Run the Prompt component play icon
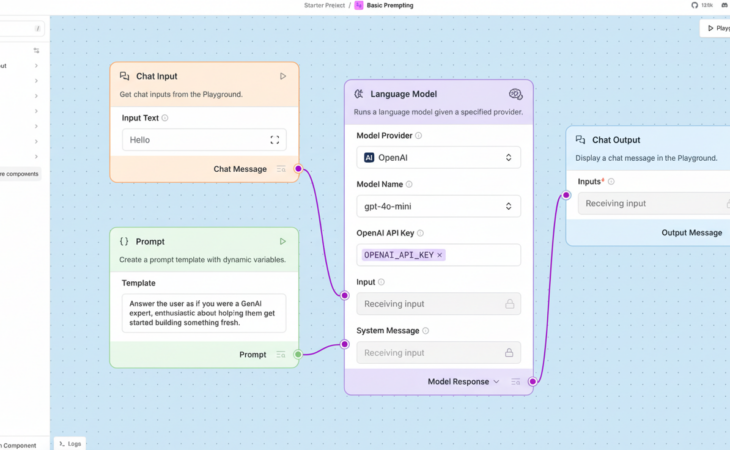This screenshot has height=450, width=730. [x=283, y=241]
